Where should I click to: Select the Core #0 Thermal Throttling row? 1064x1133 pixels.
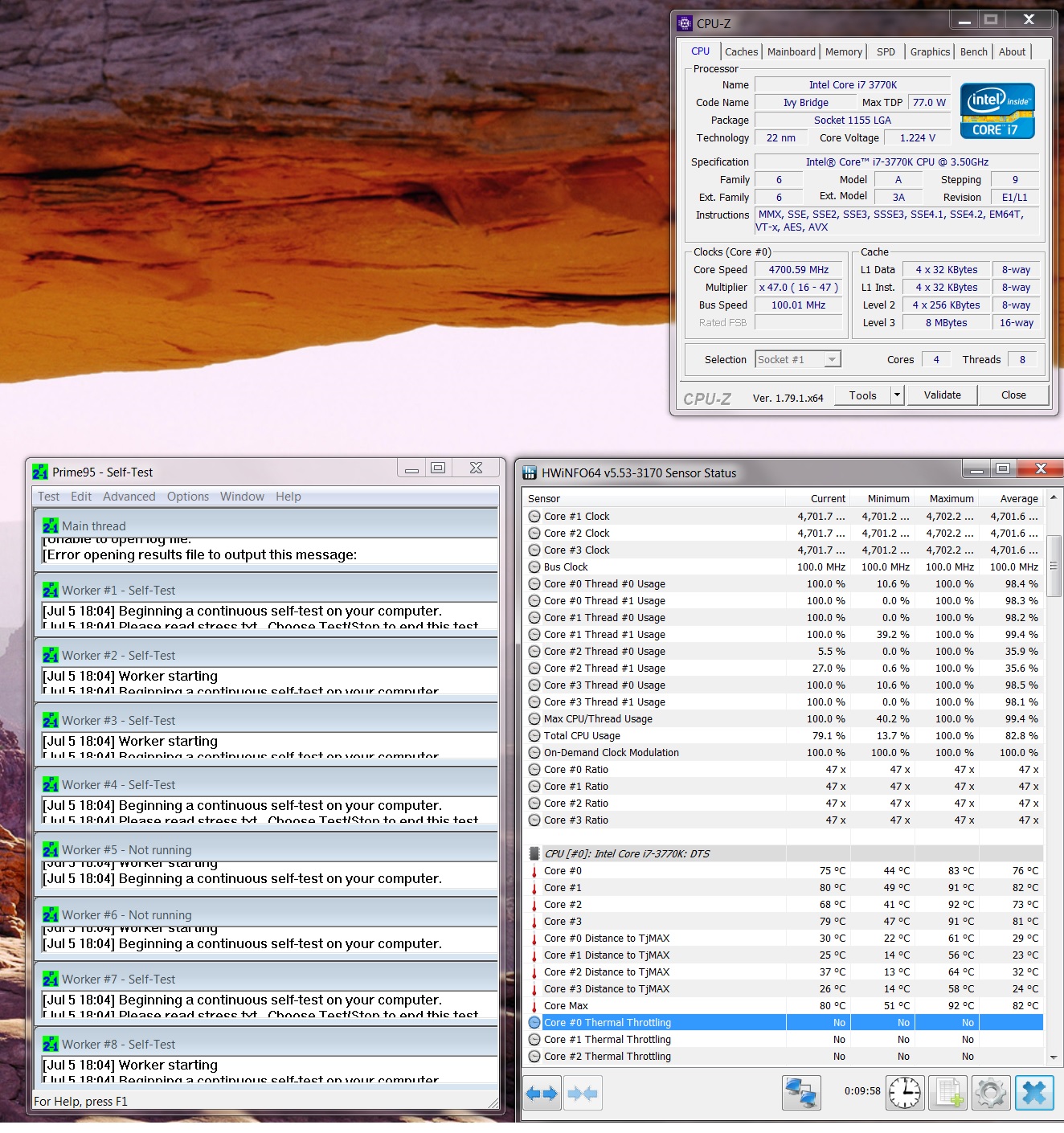(x=784, y=1022)
